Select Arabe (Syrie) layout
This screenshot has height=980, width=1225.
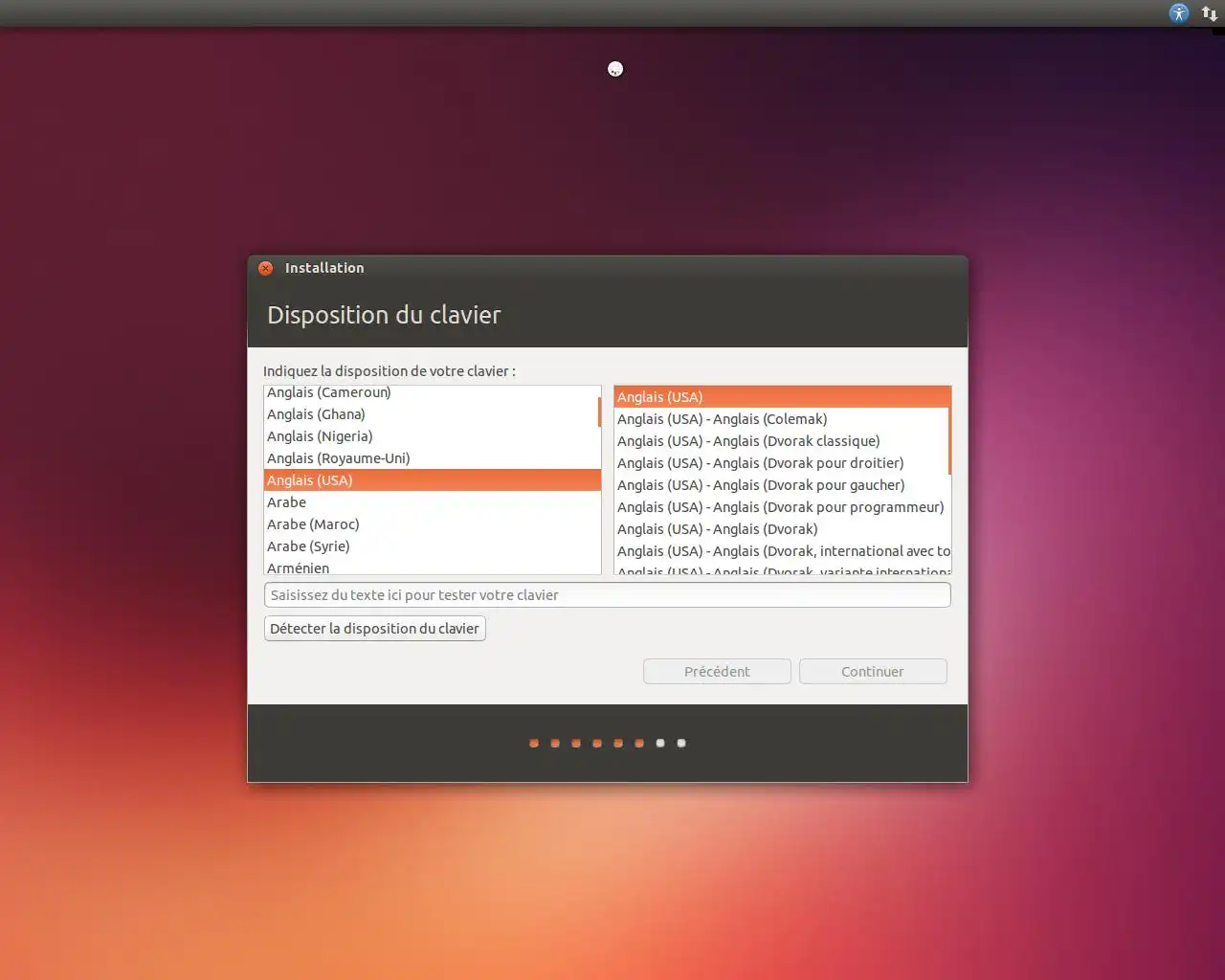click(432, 546)
